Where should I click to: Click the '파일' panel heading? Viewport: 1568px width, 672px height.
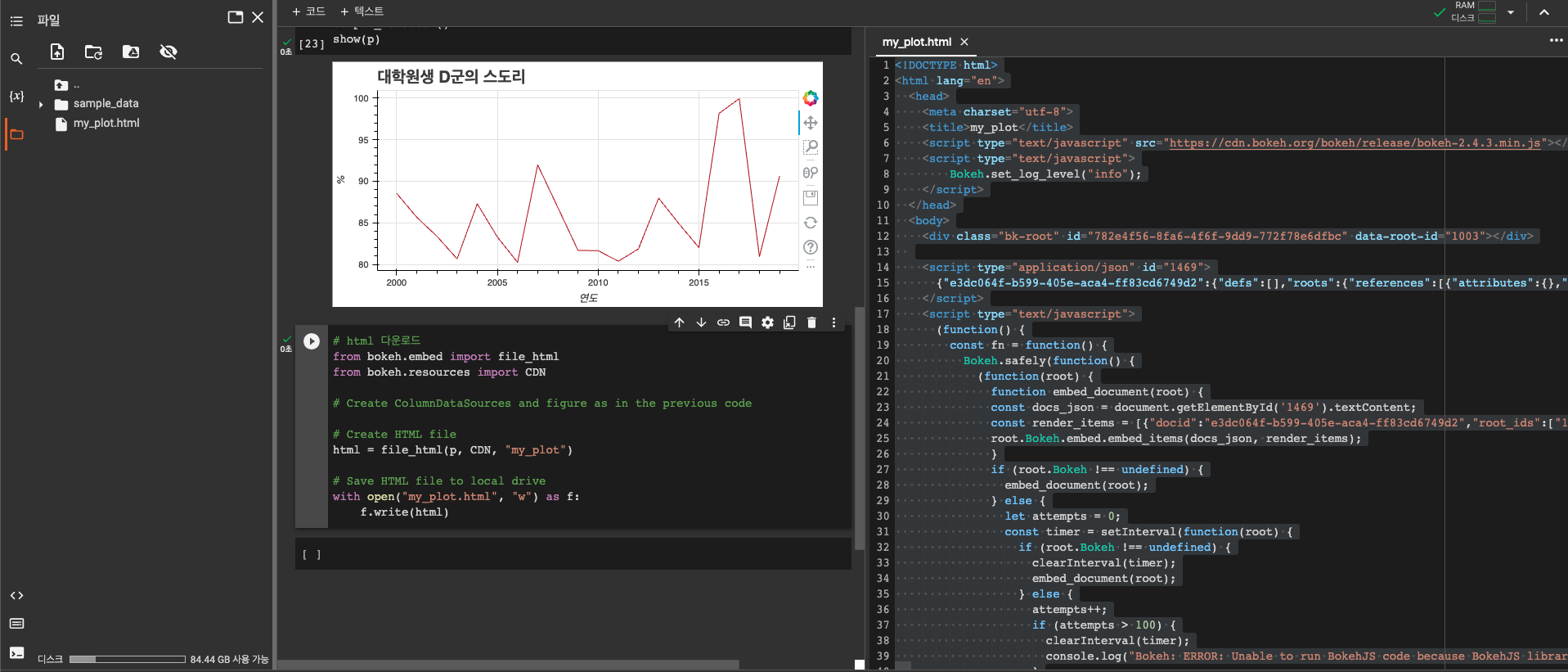click(x=48, y=20)
